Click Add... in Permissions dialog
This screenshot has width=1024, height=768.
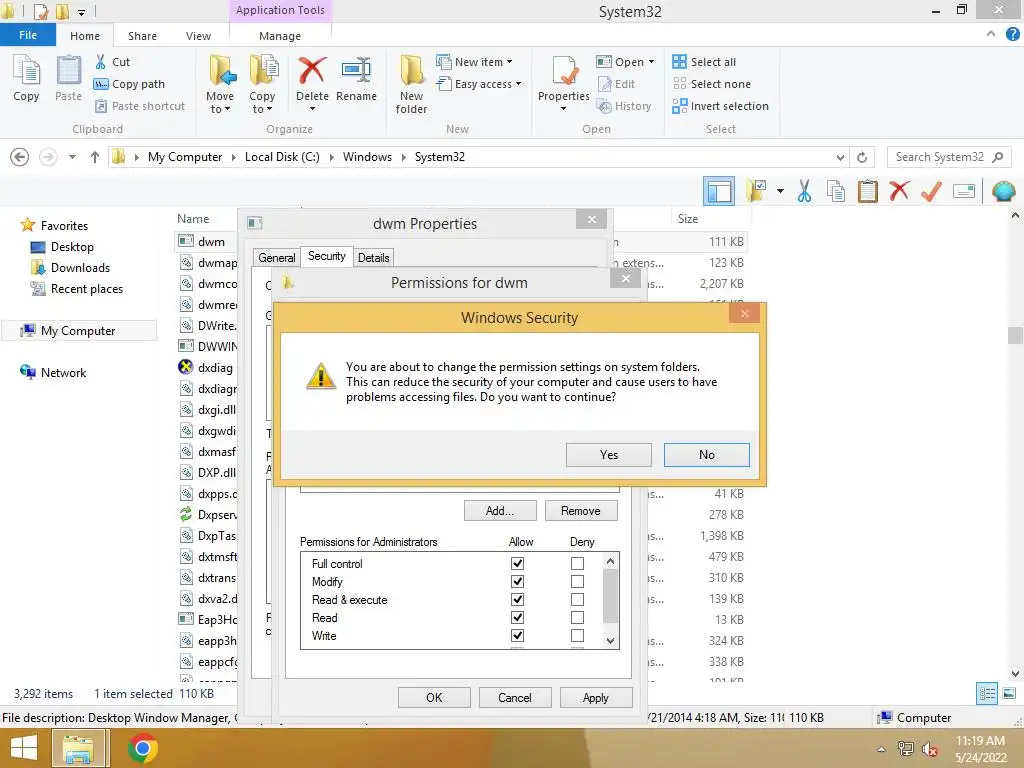(x=500, y=511)
